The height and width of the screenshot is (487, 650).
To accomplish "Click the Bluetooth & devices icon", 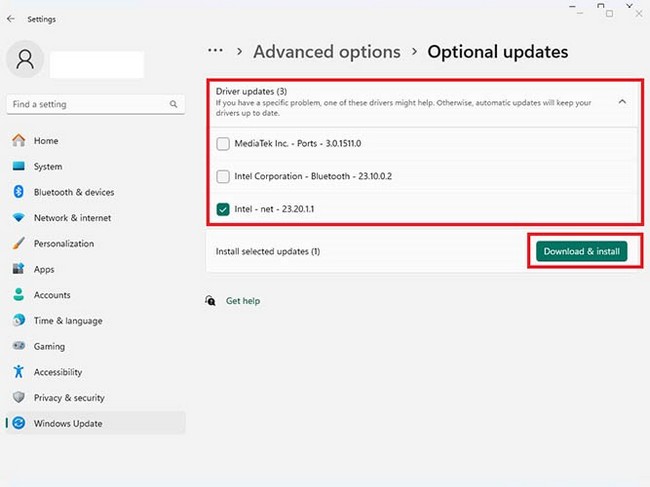I will click(x=19, y=191).
